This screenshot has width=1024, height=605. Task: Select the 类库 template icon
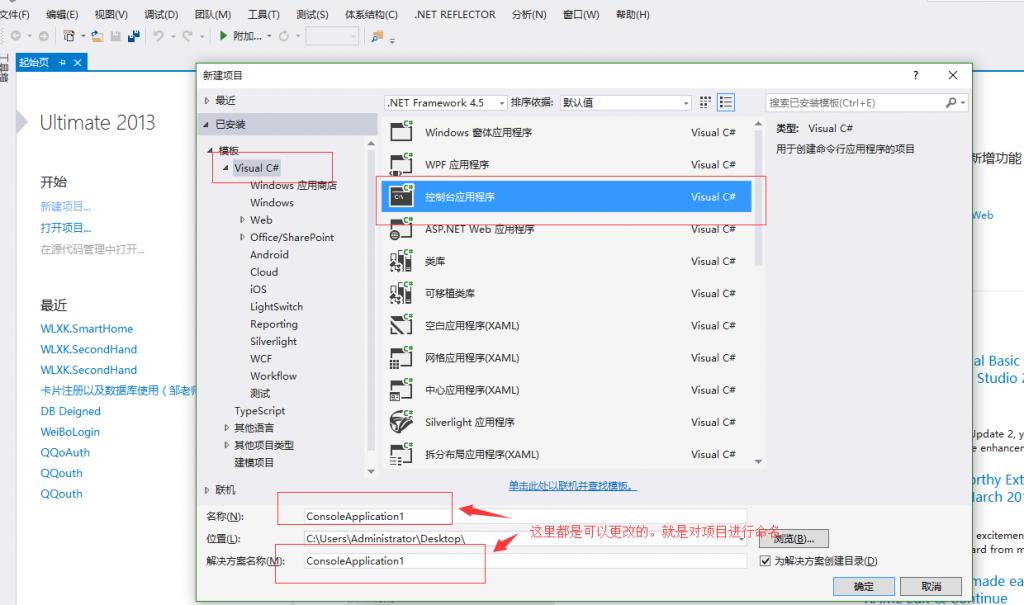coord(400,261)
